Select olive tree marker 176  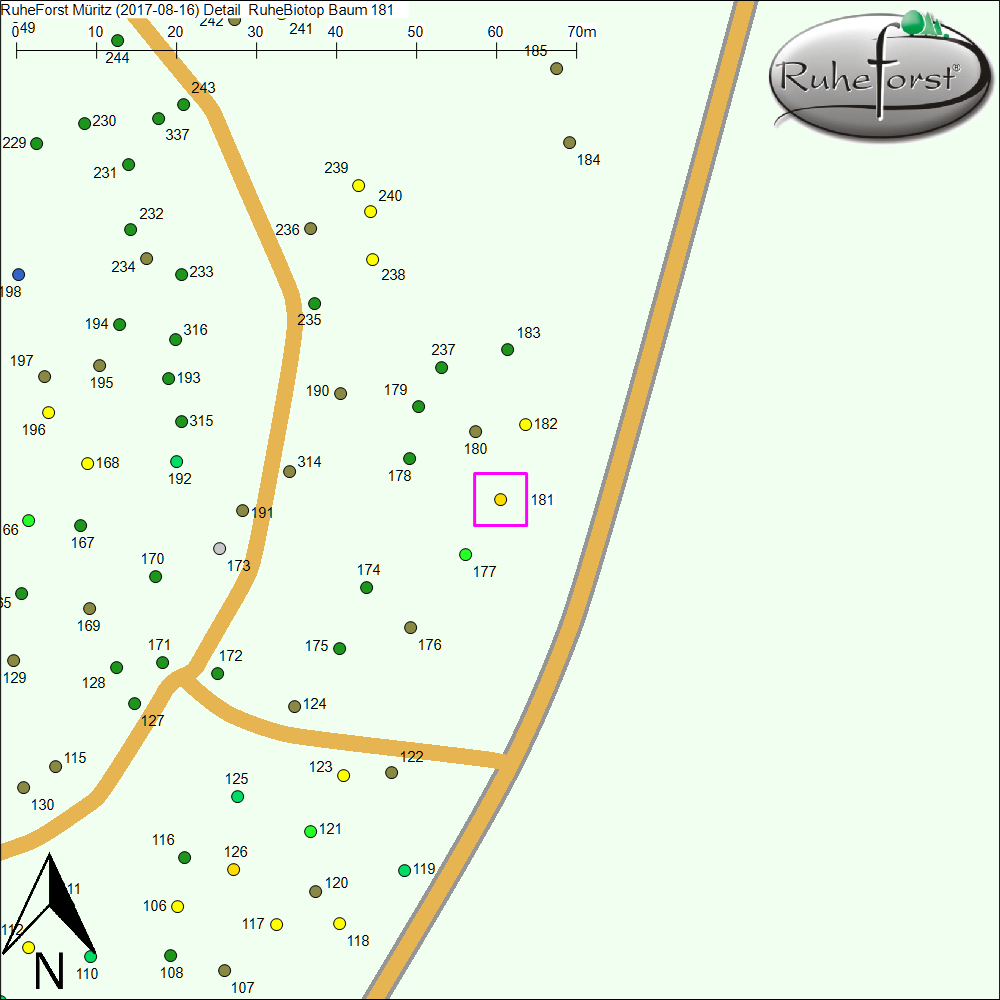[x=410, y=627]
